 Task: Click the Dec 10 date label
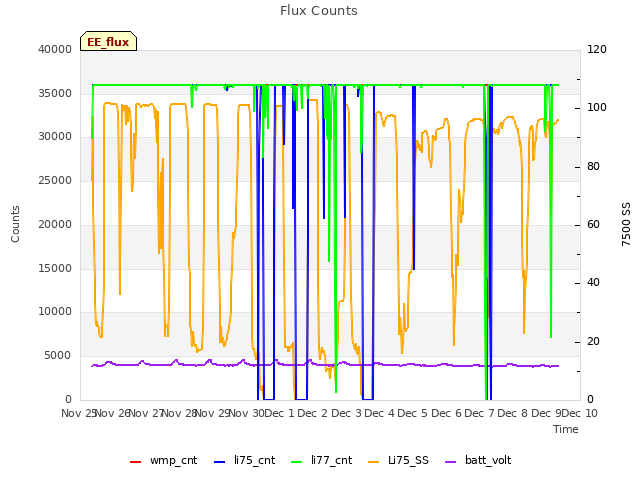pyautogui.click(x=580, y=413)
